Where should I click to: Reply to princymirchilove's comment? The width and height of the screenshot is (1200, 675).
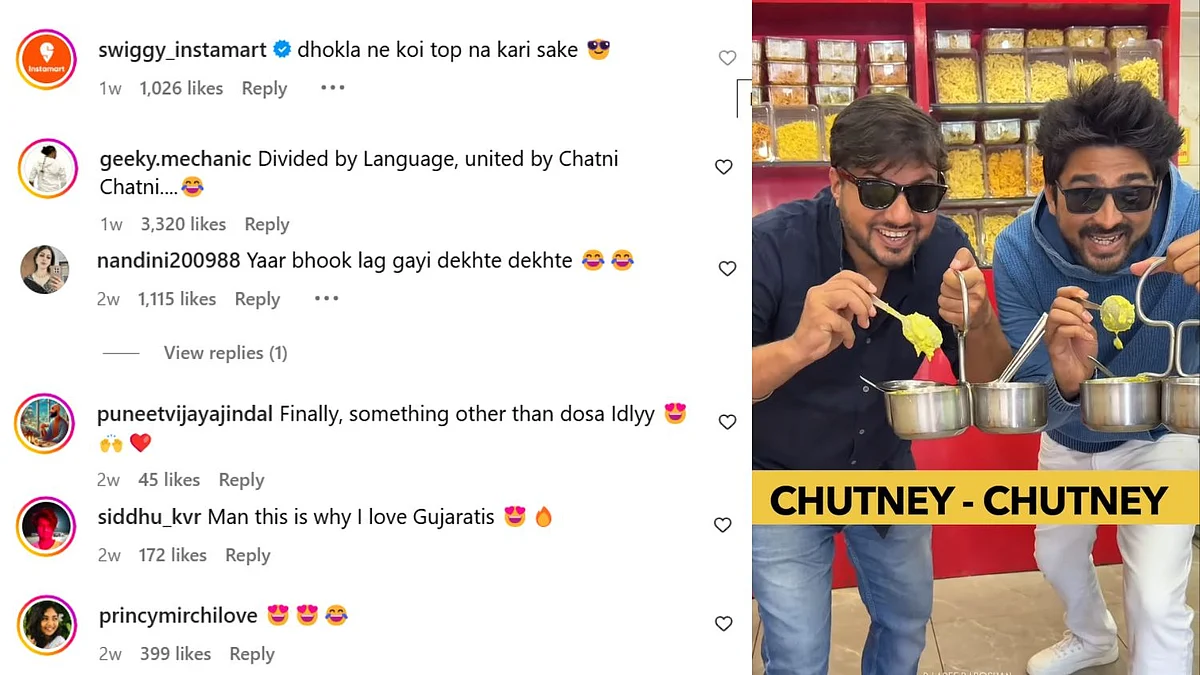click(252, 654)
